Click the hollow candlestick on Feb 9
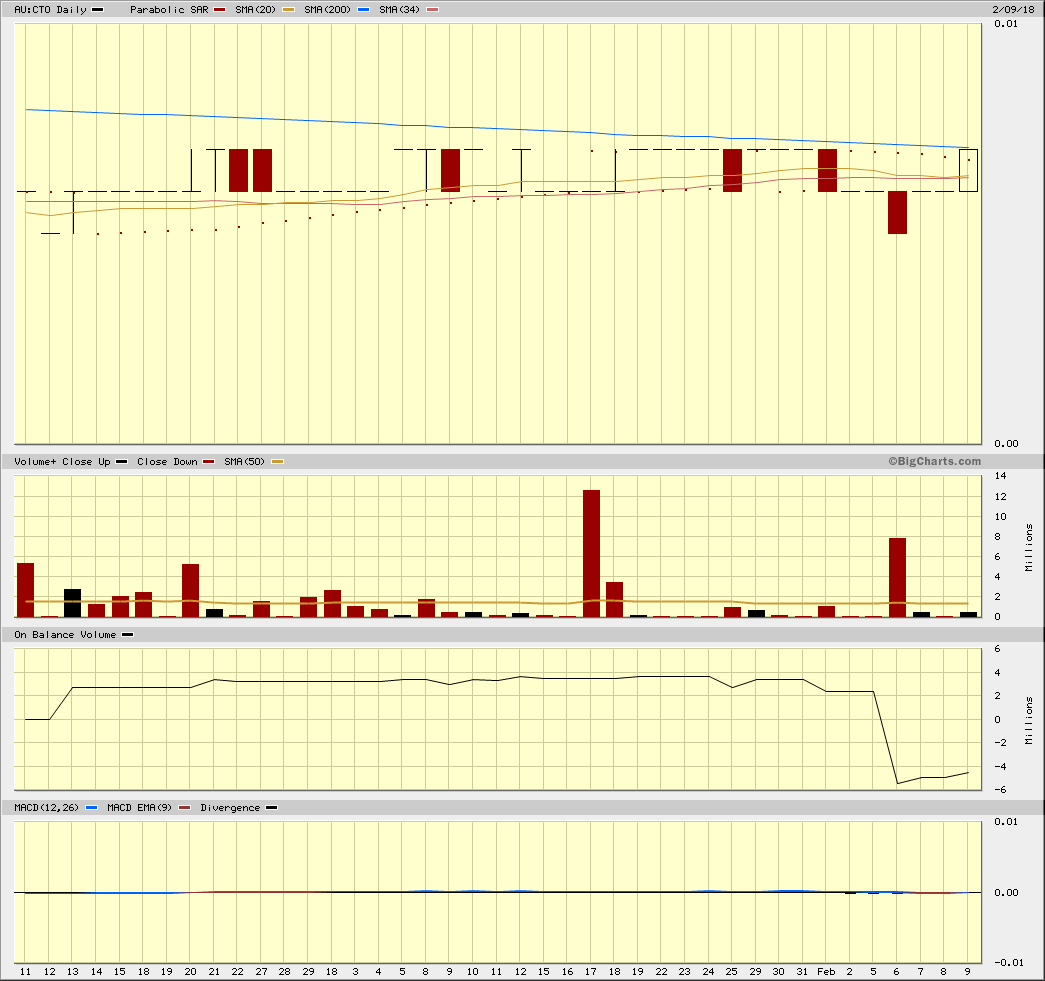Image resolution: width=1045 pixels, height=981 pixels. 968,171
